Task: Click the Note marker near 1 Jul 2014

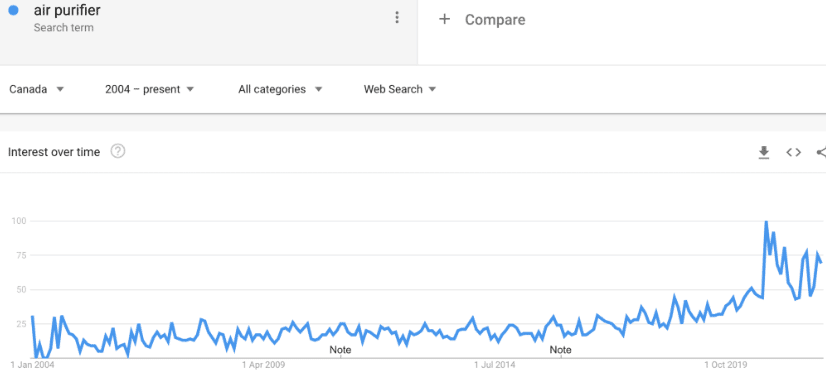Action: [x=560, y=350]
